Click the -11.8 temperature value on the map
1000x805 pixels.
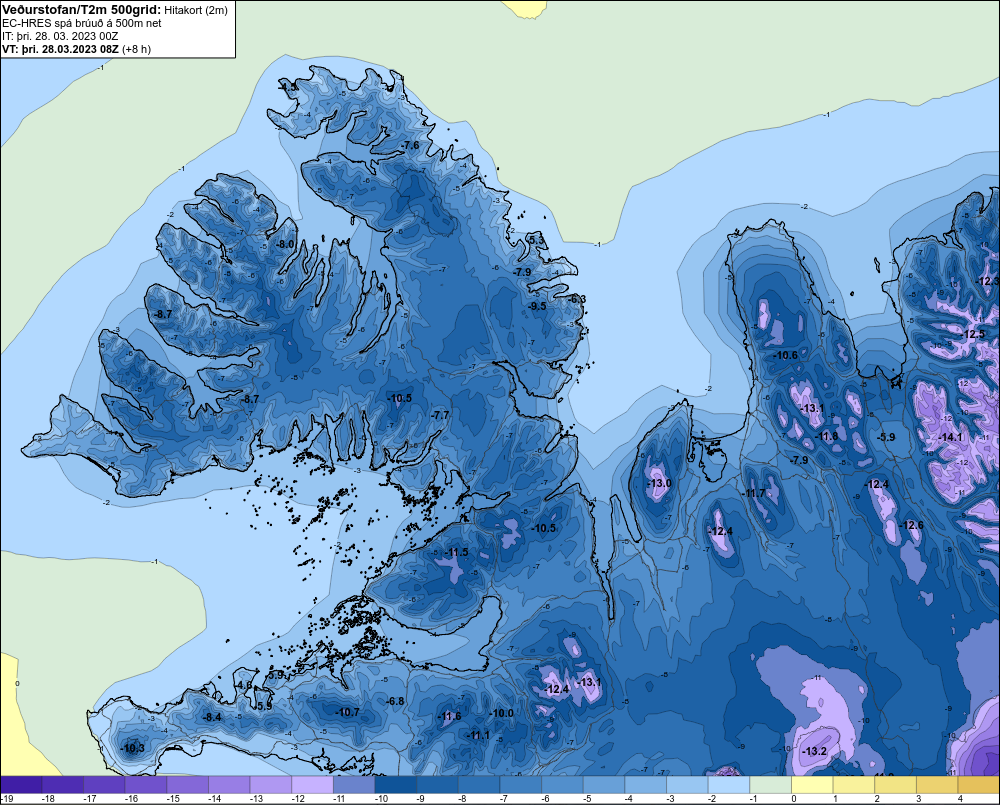(826, 437)
